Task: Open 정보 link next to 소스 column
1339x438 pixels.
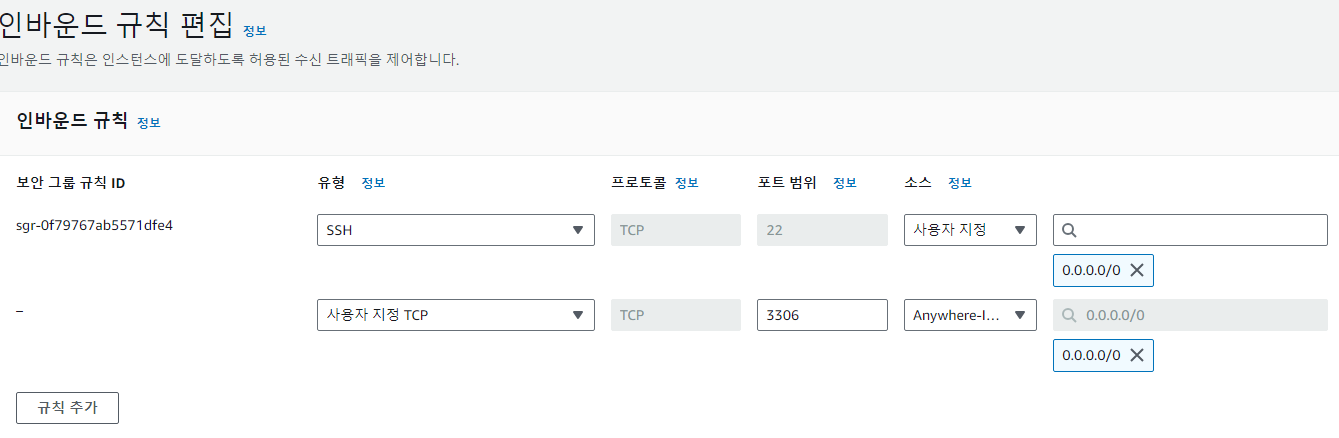Action: (x=960, y=183)
